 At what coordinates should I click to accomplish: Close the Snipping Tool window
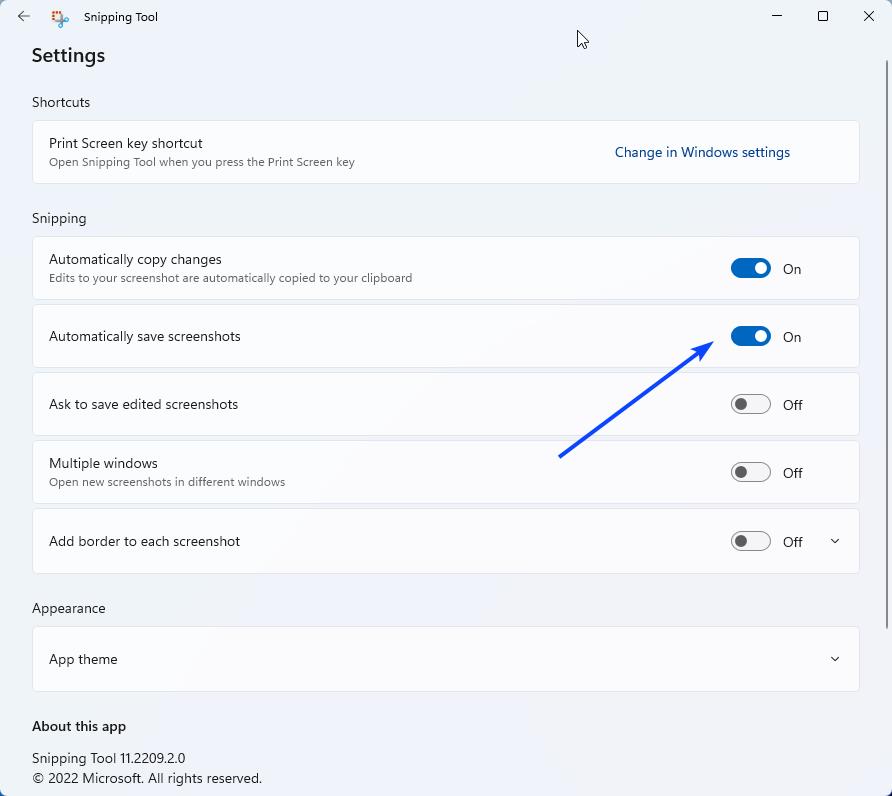click(869, 16)
